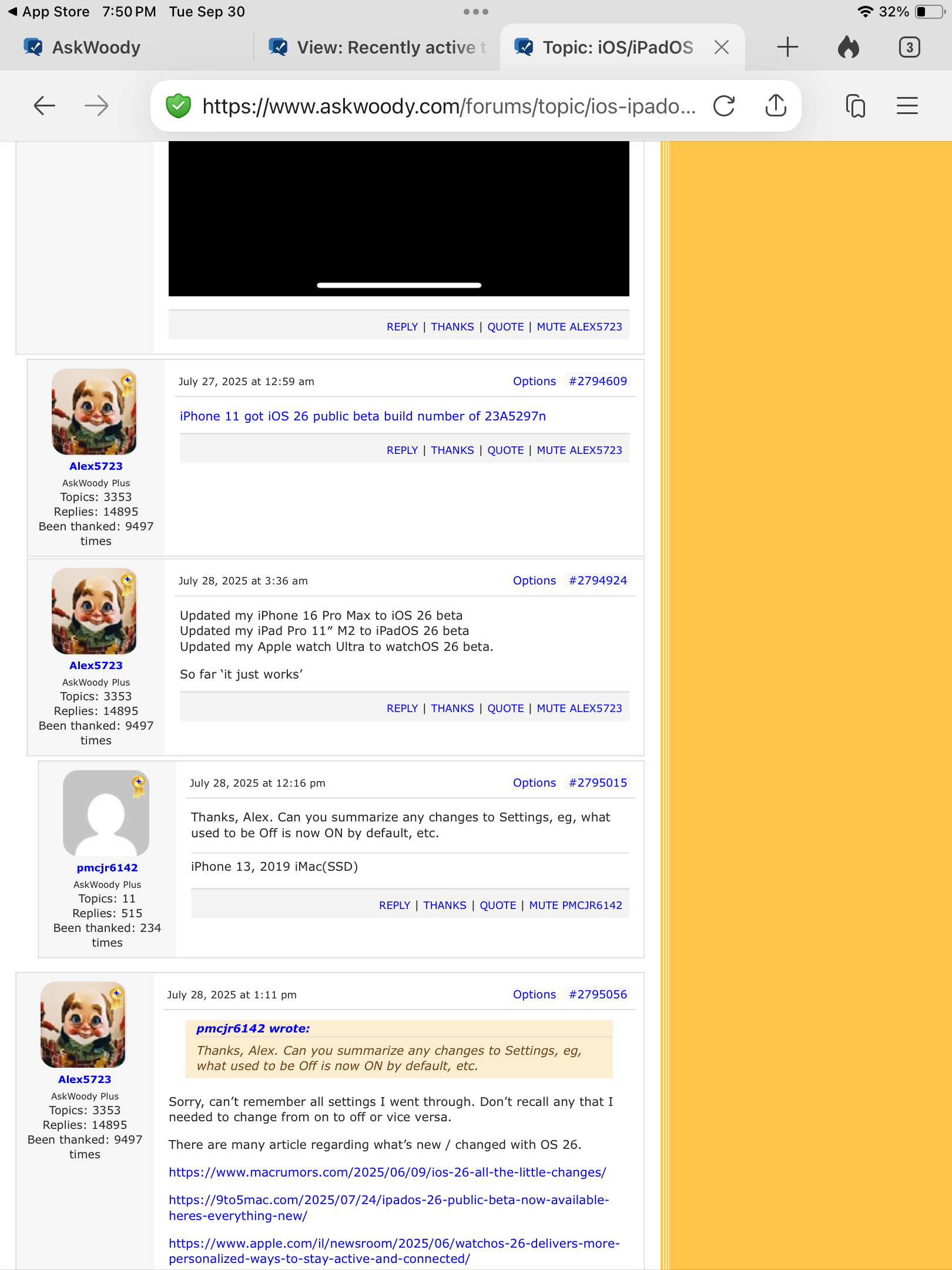Tap the privacy shield in the address bar
Viewport: 952px width, 1270px height.
coord(178,106)
